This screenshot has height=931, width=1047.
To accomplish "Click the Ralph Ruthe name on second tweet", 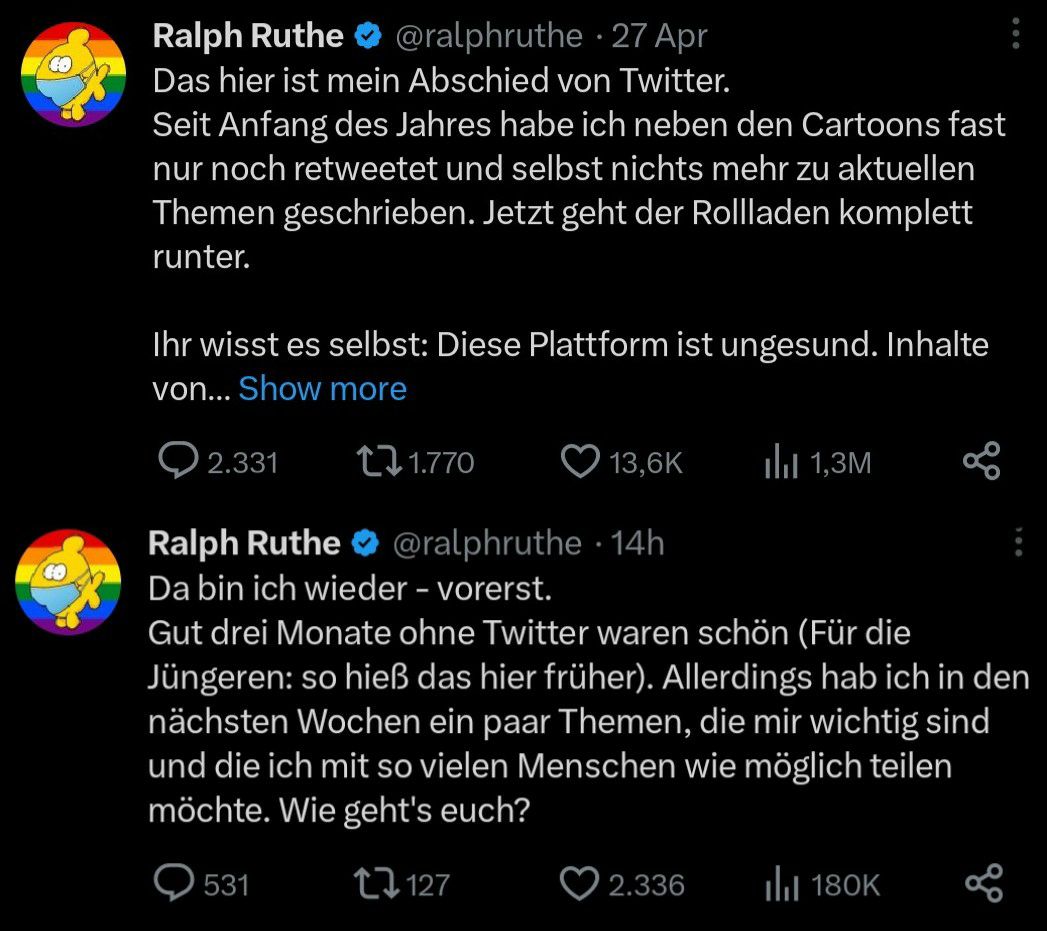I will point(244,542).
